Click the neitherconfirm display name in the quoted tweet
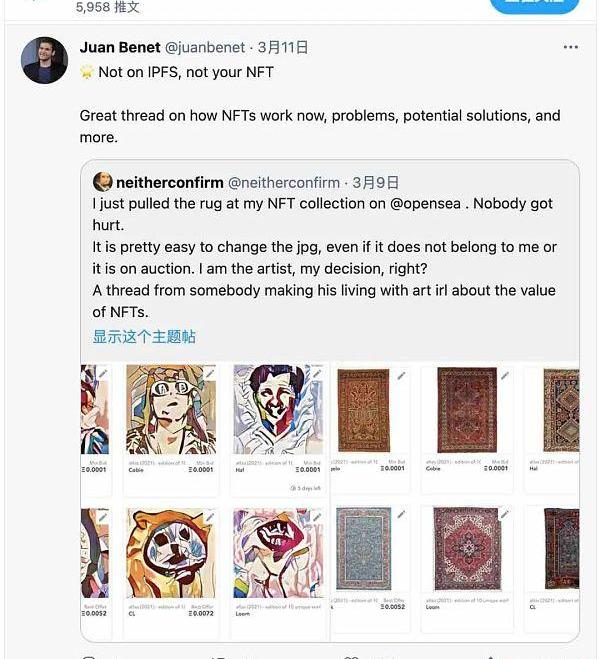This screenshot has width=600, height=659. tap(170, 182)
